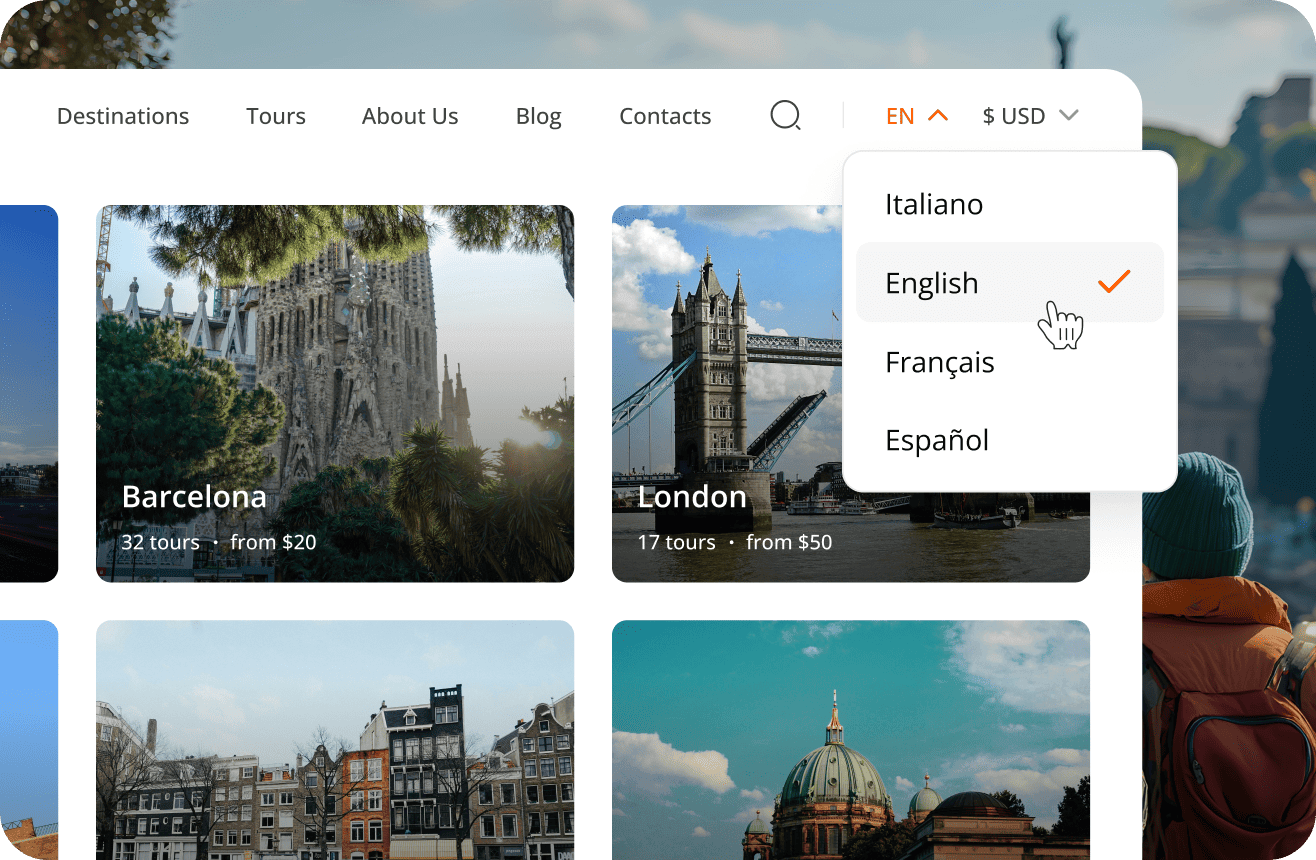Click the London title on Tower Bridge card
The image size is (1316, 860).
point(692,497)
